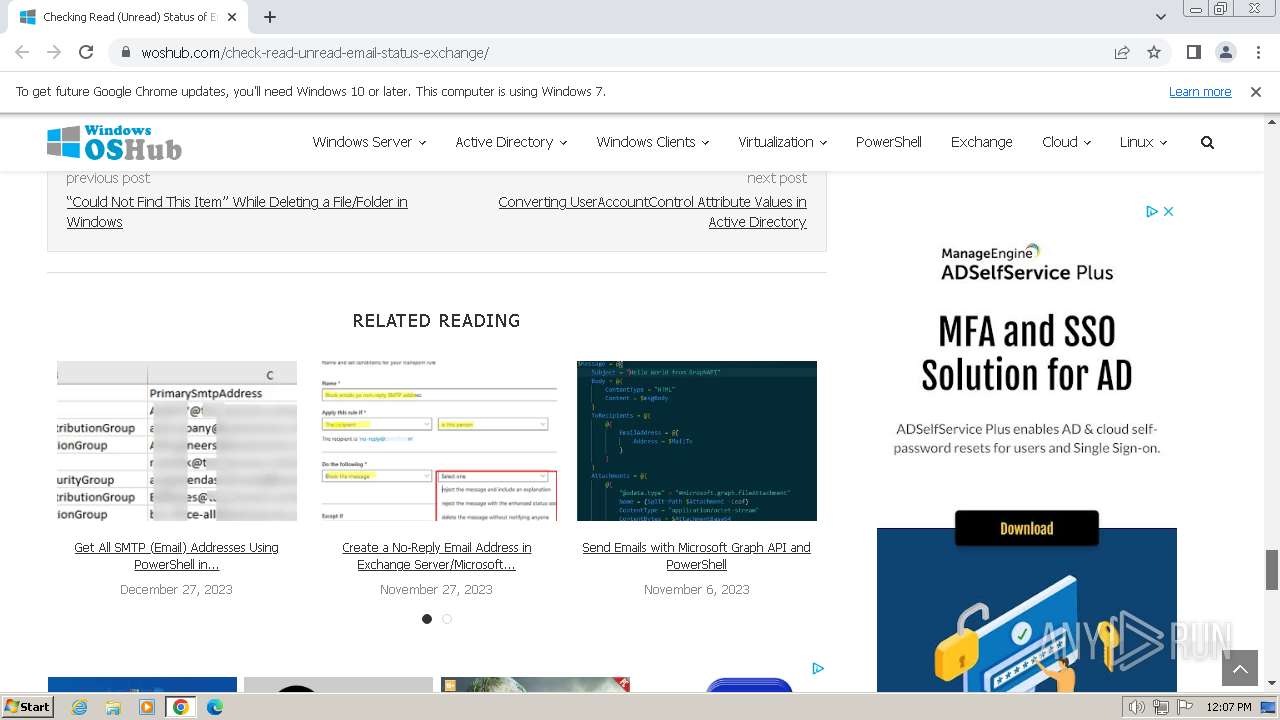
Task: Open the Exchange menu item
Action: click(x=981, y=142)
